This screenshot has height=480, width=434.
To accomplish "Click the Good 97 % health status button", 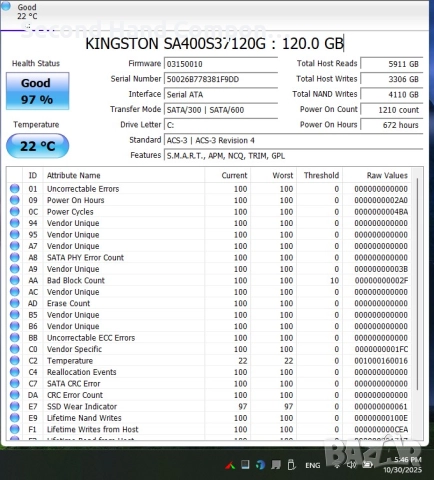I will coord(37,91).
